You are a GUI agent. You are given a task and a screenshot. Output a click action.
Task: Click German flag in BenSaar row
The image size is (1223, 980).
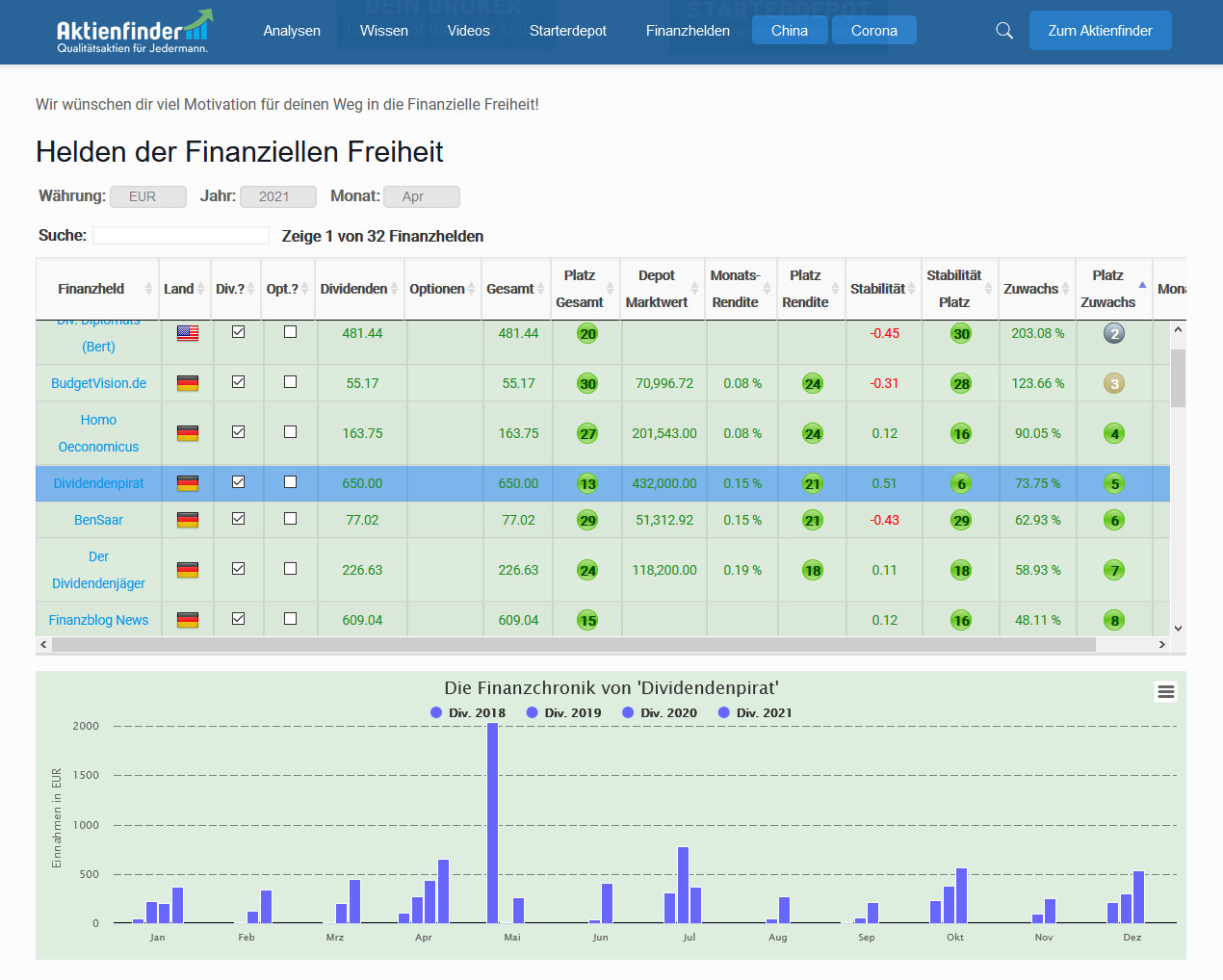click(x=188, y=520)
